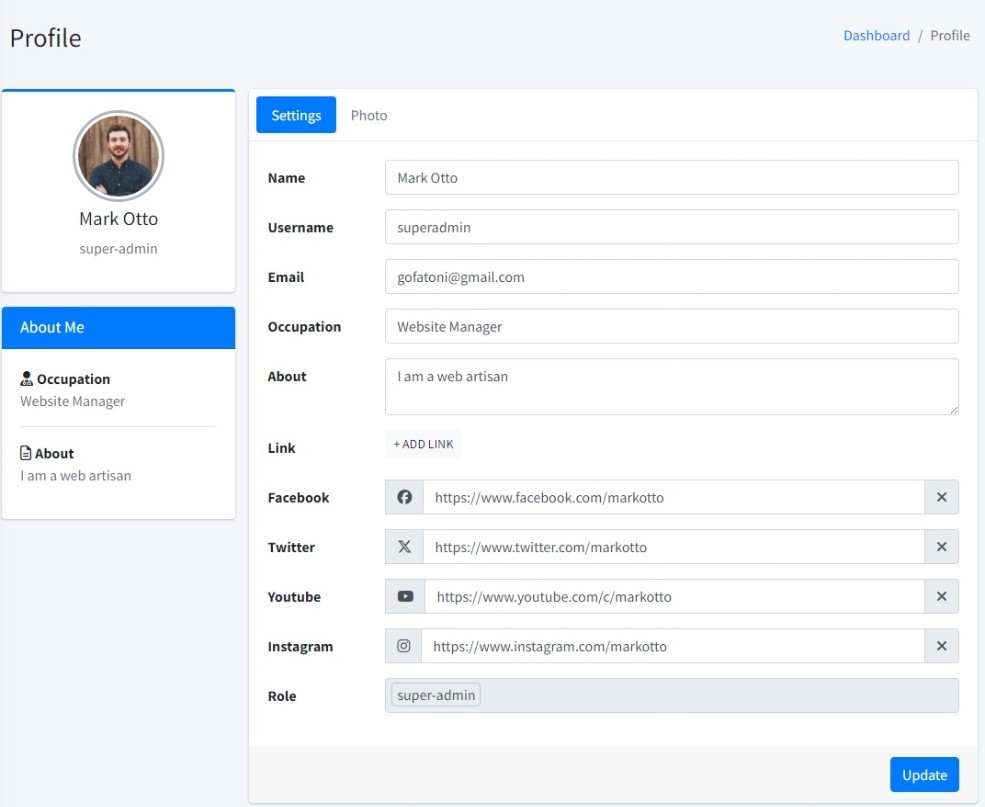Click the Occupation person icon in About Me
985x807 pixels.
point(27,379)
